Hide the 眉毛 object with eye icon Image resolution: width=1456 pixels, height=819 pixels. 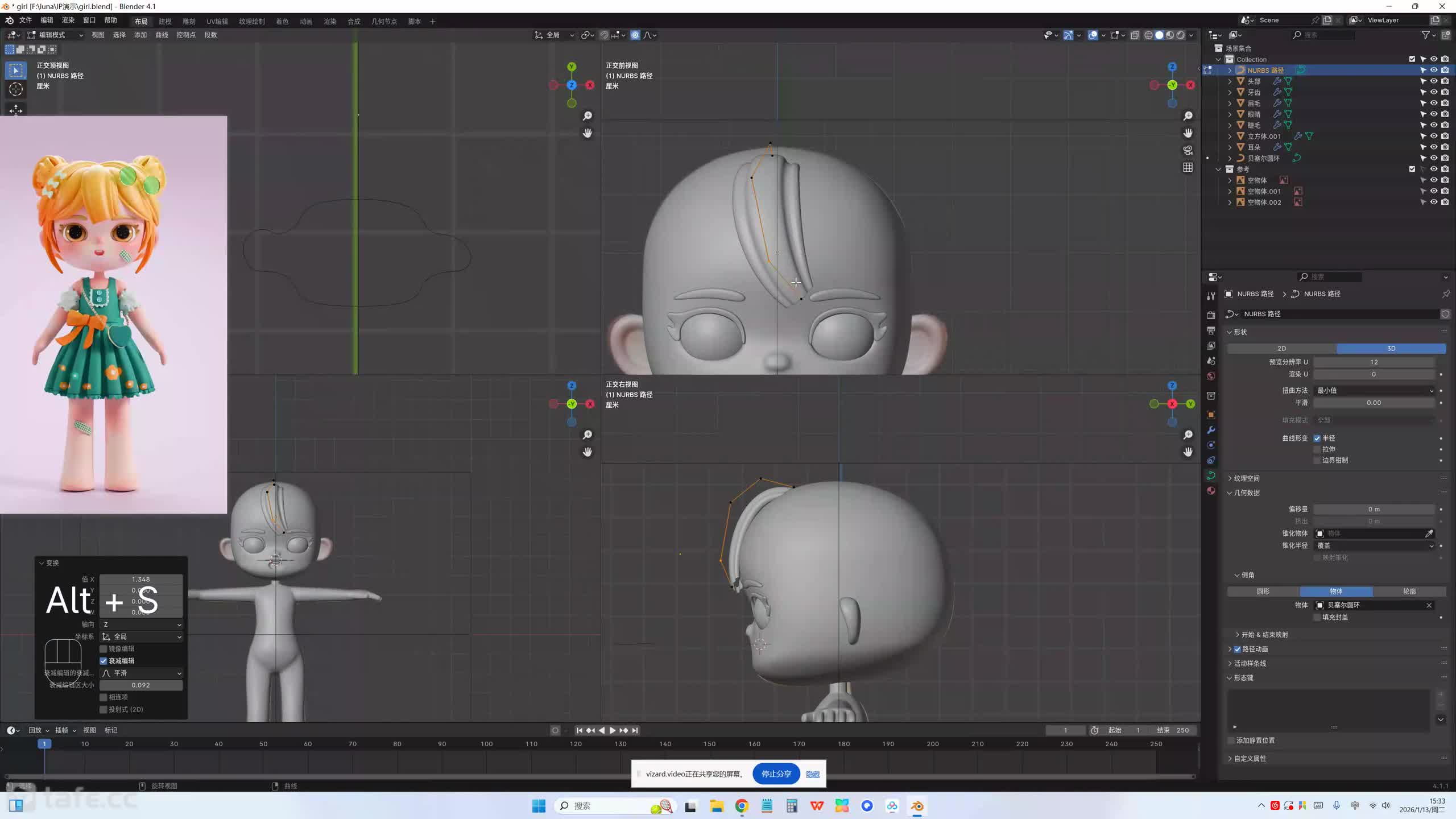coord(1434,103)
